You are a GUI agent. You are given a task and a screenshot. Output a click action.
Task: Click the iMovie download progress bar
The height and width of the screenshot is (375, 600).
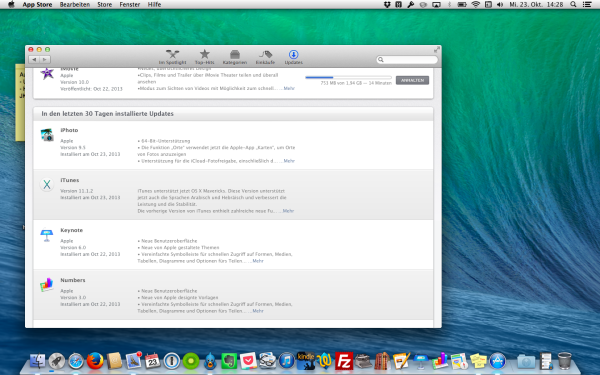tap(348, 78)
